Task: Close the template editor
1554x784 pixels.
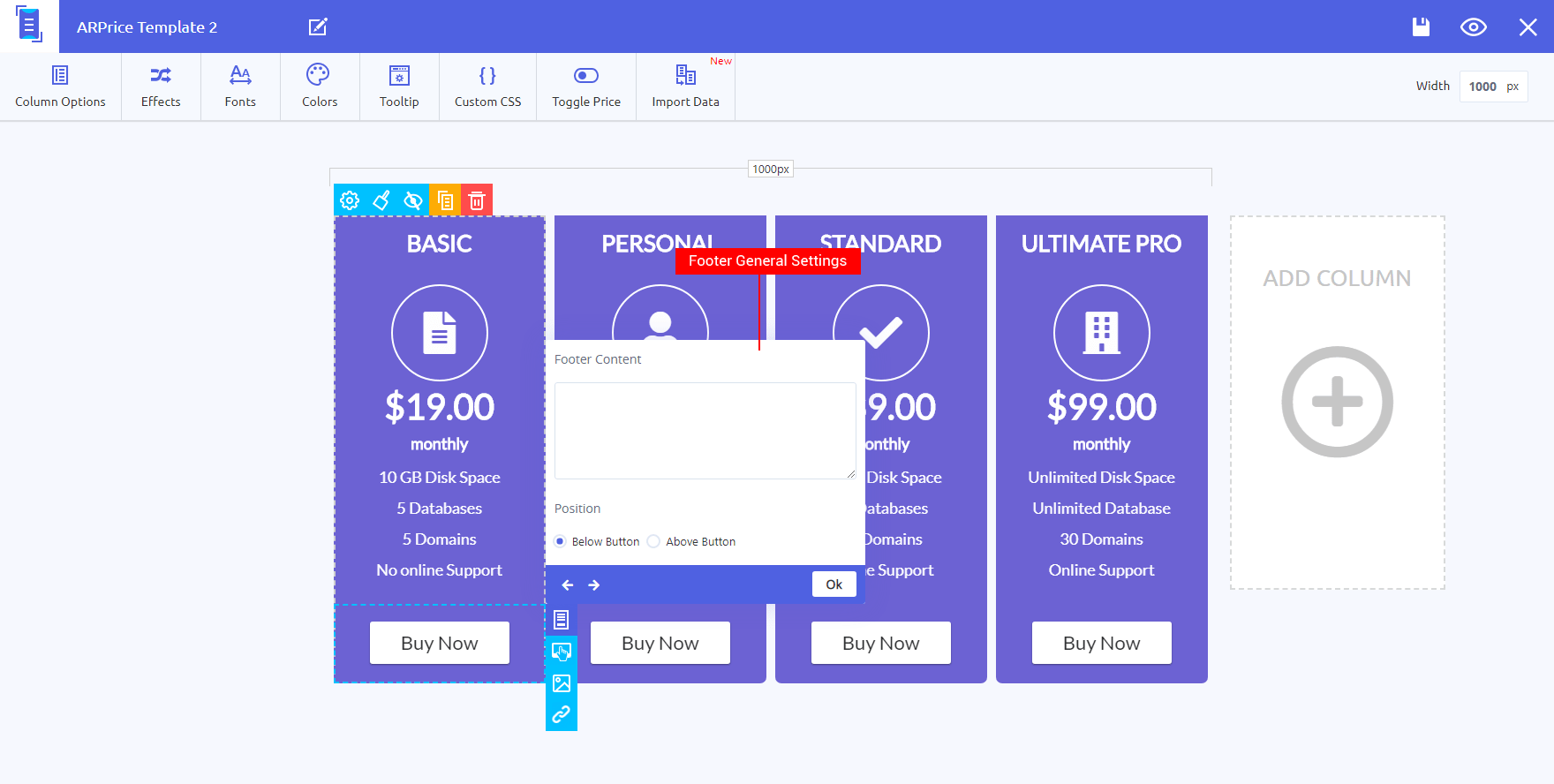Action: tap(1528, 27)
